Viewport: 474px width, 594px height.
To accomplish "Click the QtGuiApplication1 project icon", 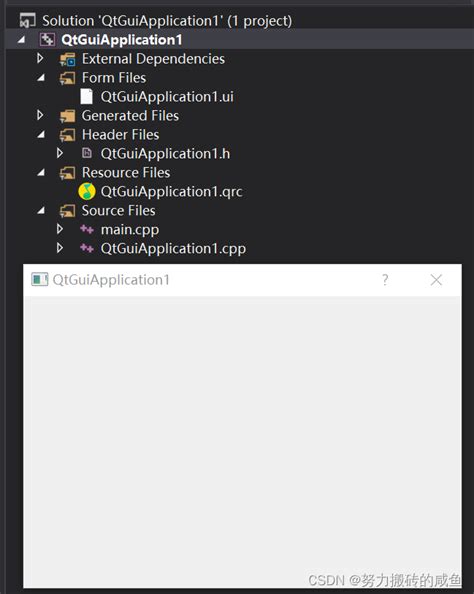I will tap(47, 39).
